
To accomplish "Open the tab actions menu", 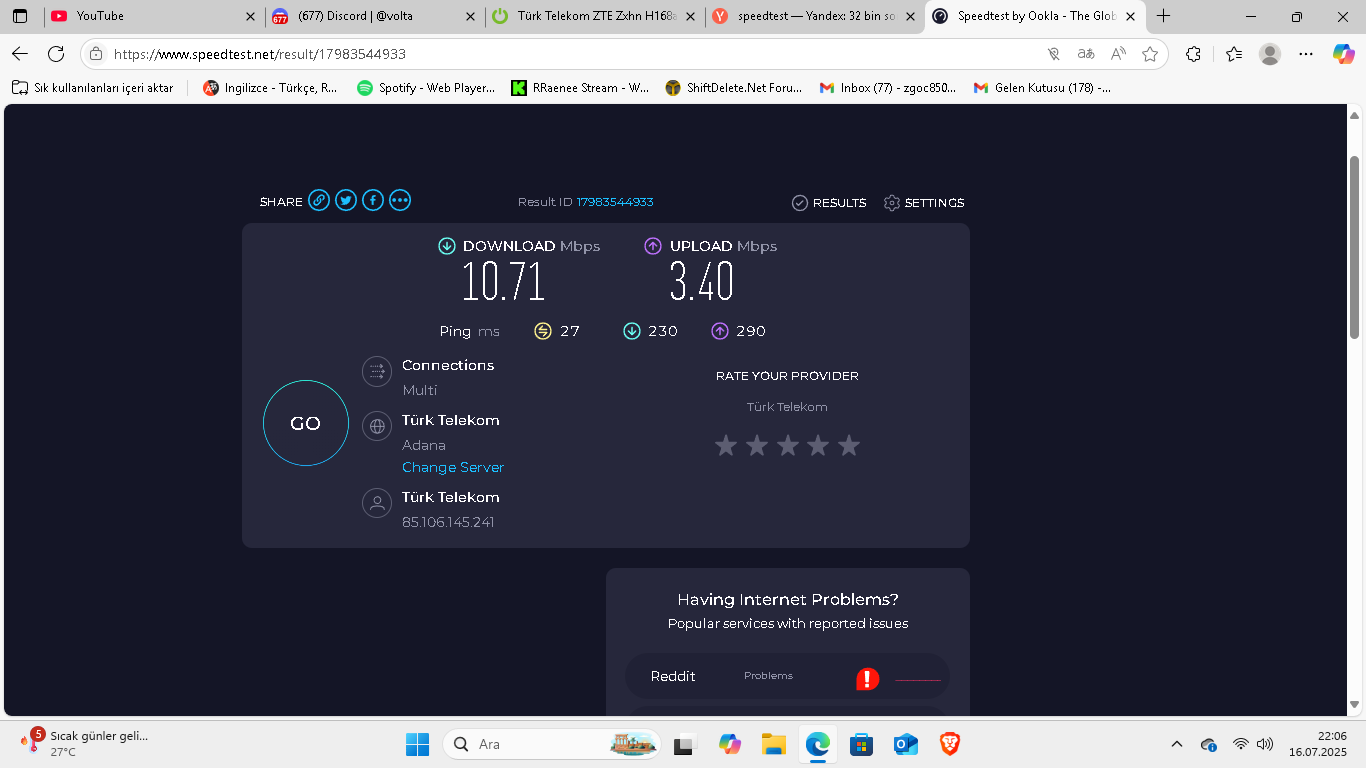I will click(x=20, y=16).
